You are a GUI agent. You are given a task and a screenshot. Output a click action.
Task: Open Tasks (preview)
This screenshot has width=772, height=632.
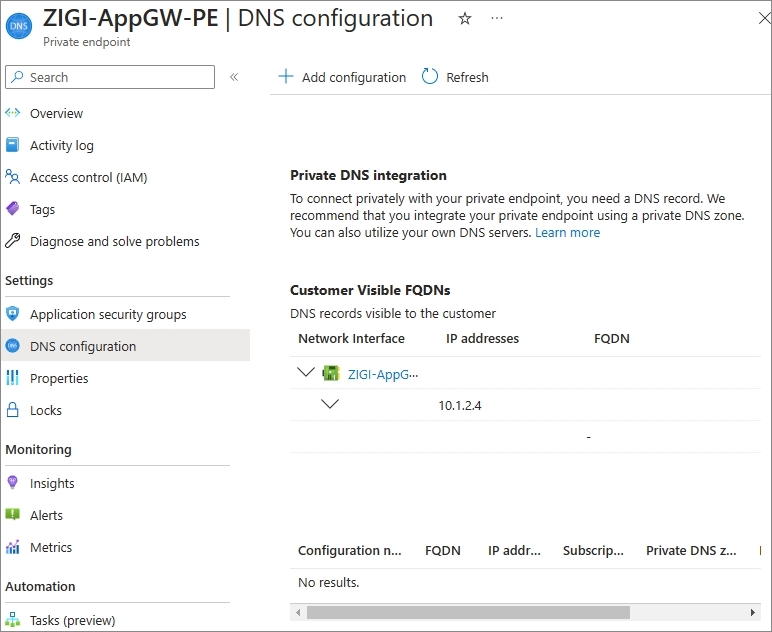(72, 620)
